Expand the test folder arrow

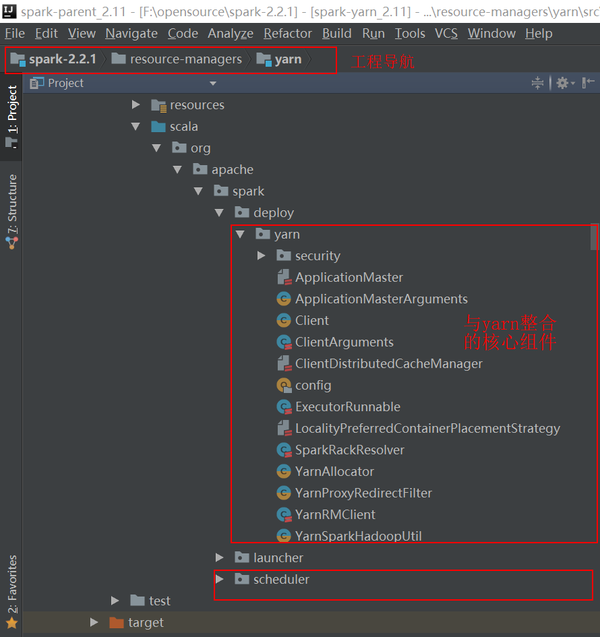(115, 600)
